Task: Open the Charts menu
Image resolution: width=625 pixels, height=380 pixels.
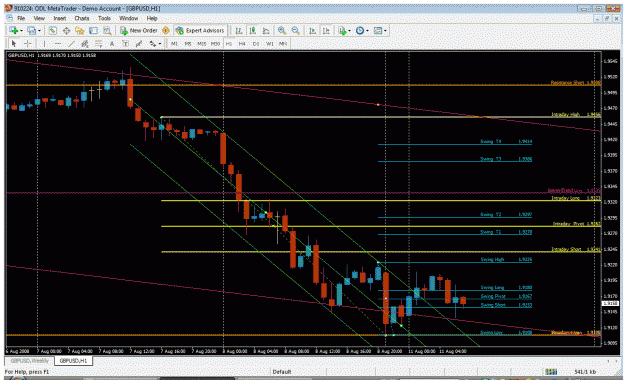Action: coord(82,18)
